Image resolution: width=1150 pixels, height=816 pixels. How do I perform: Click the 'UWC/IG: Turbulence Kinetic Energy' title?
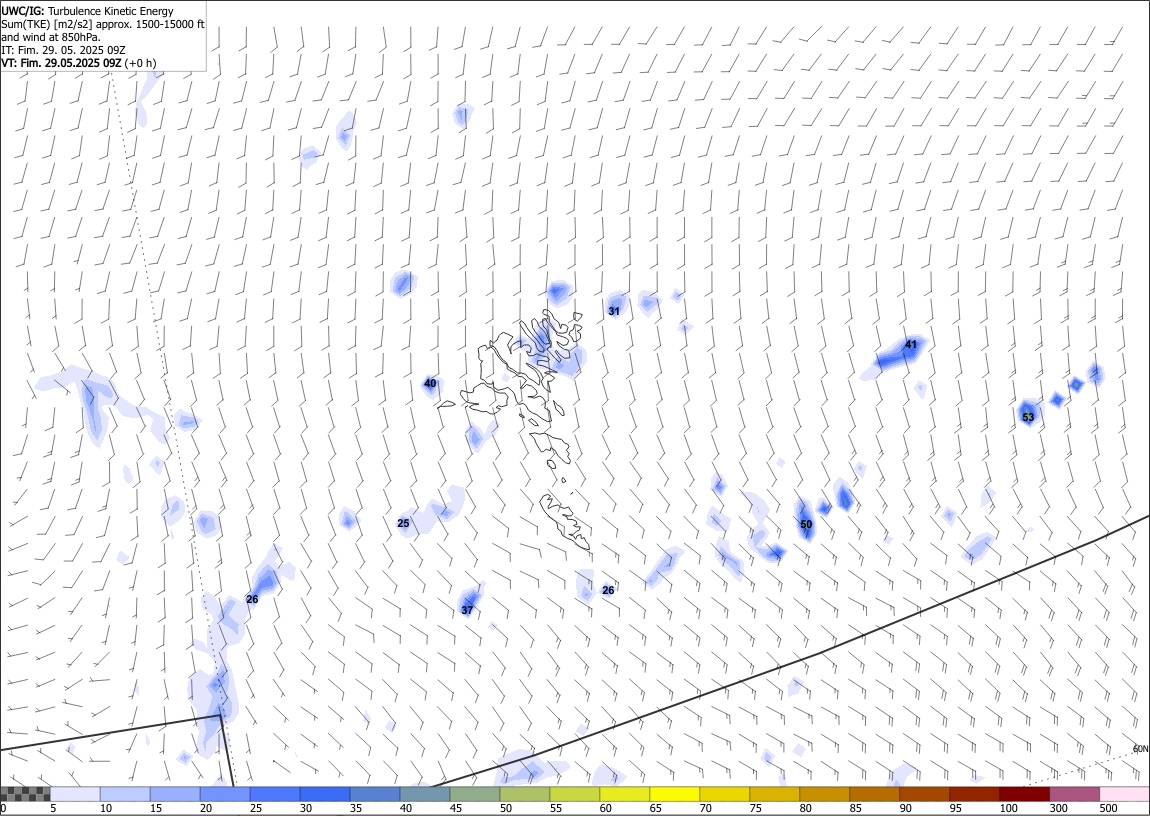(x=88, y=11)
